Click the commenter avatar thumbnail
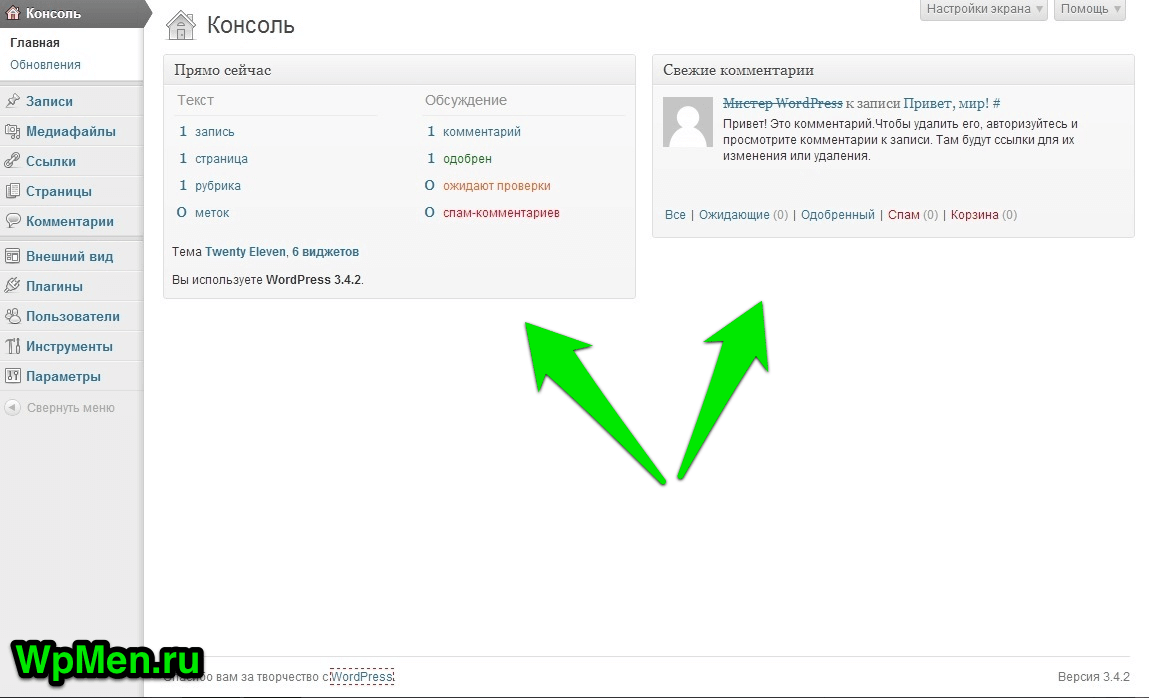This screenshot has width=1149, height=698. tap(688, 123)
